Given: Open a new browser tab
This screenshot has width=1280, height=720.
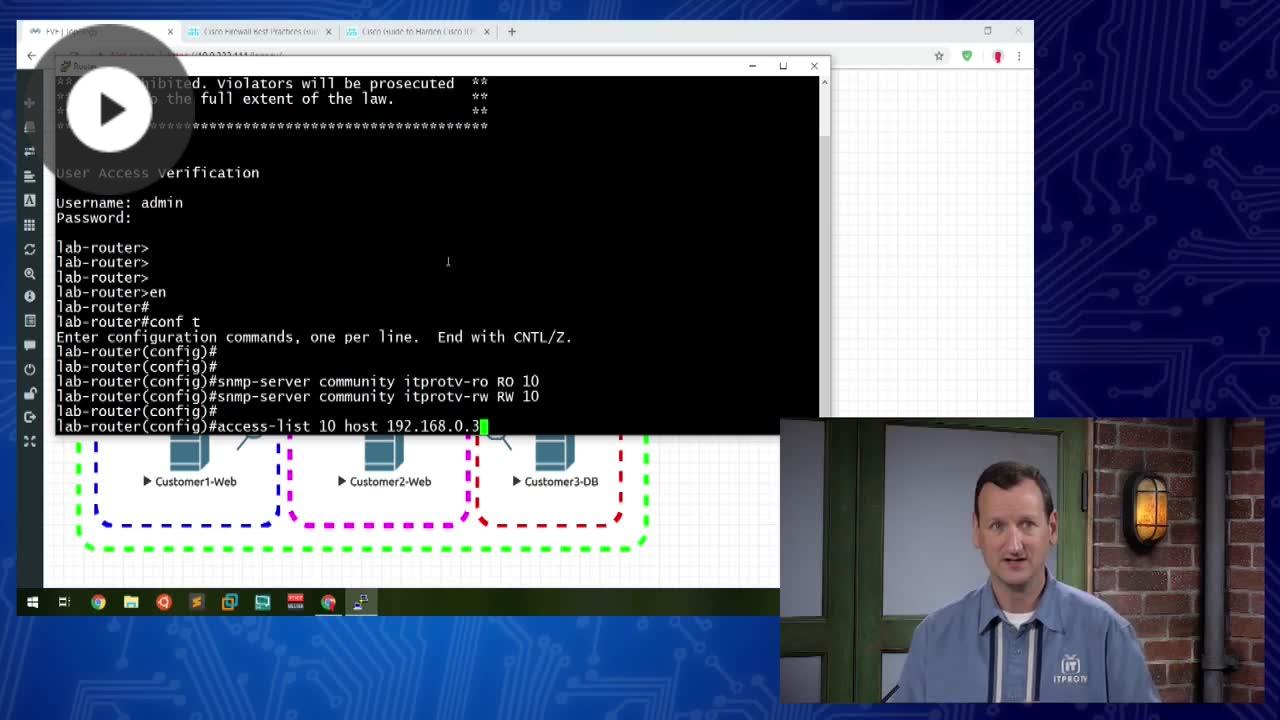Looking at the screenshot, I should [x=511, y=32].
